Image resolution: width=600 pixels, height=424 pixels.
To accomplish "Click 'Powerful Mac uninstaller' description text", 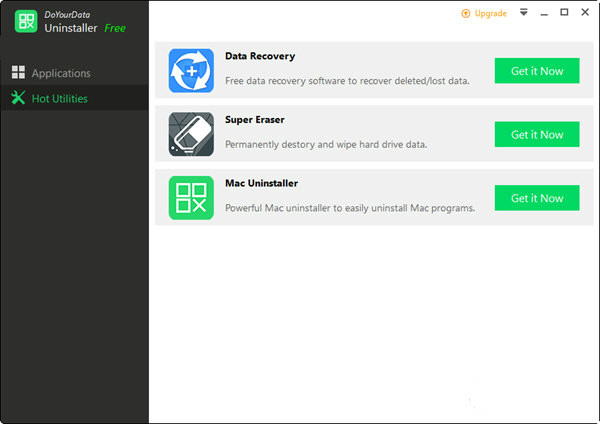I will (350, 208).
